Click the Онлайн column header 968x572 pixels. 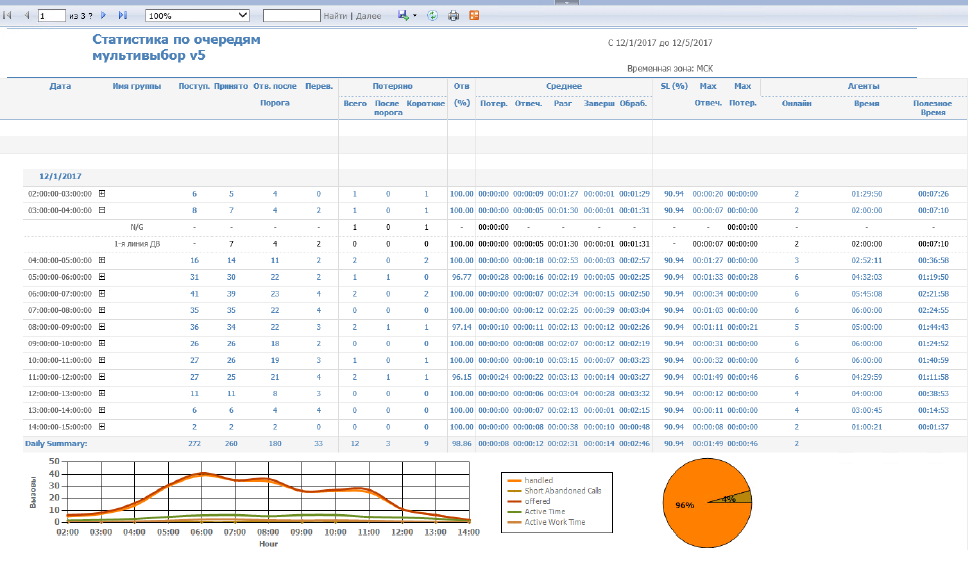click(796, 103)
